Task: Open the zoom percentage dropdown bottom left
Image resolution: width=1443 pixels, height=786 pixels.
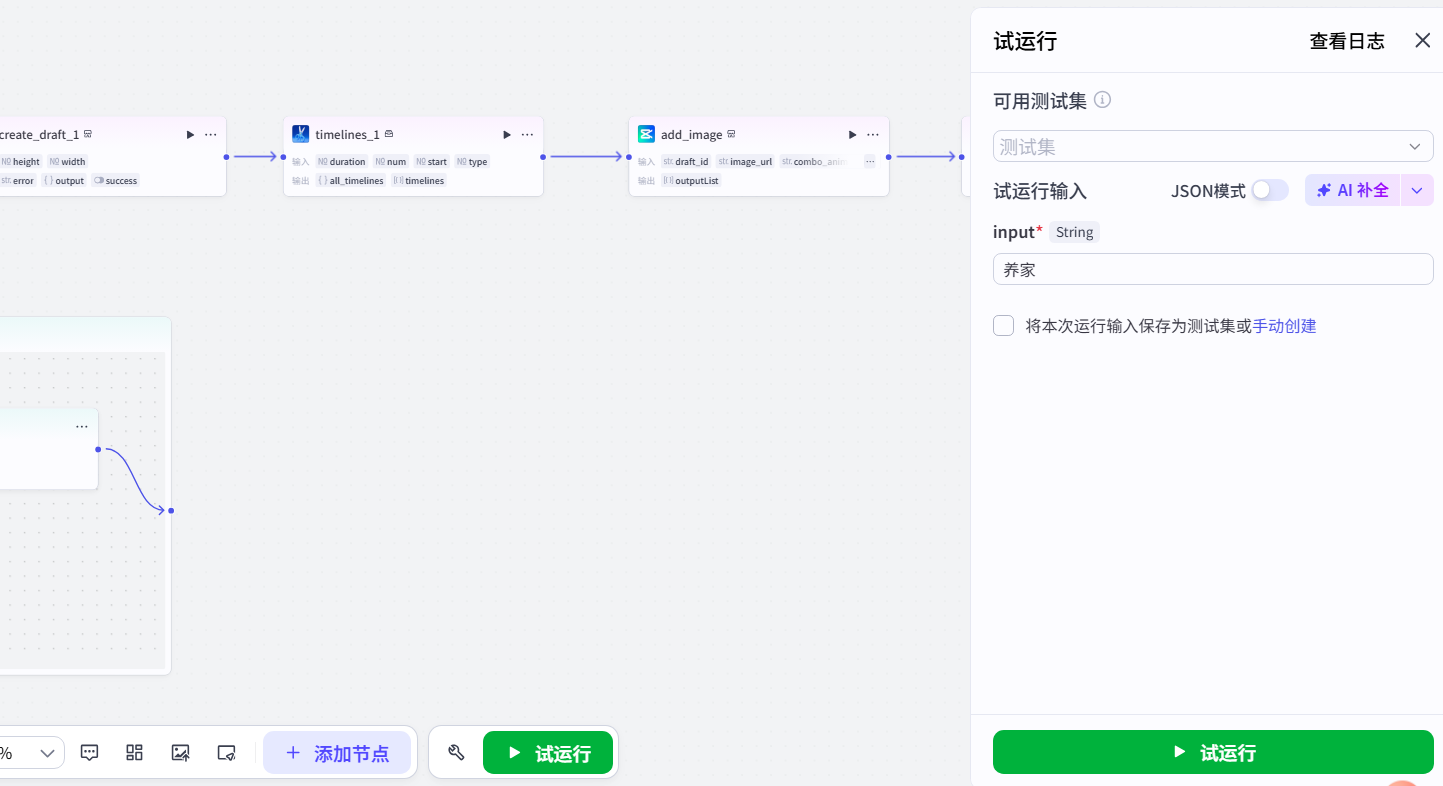Action: pos(46,752)
